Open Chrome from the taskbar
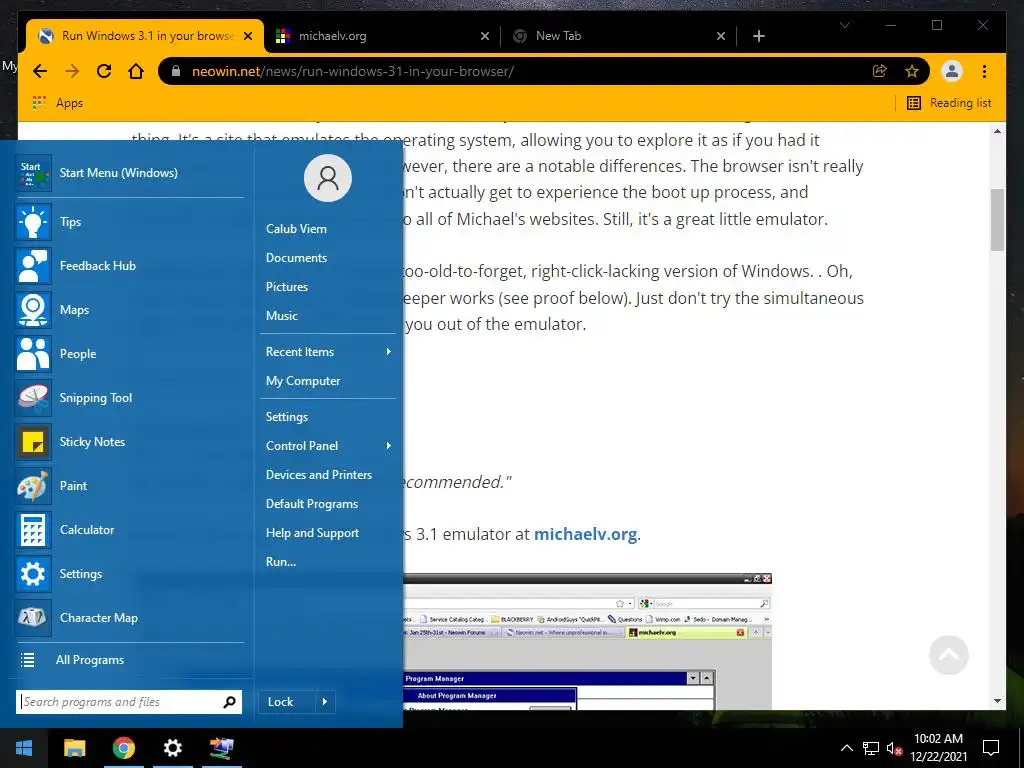This screenshot has width=1024, height=768. point(123,748)
